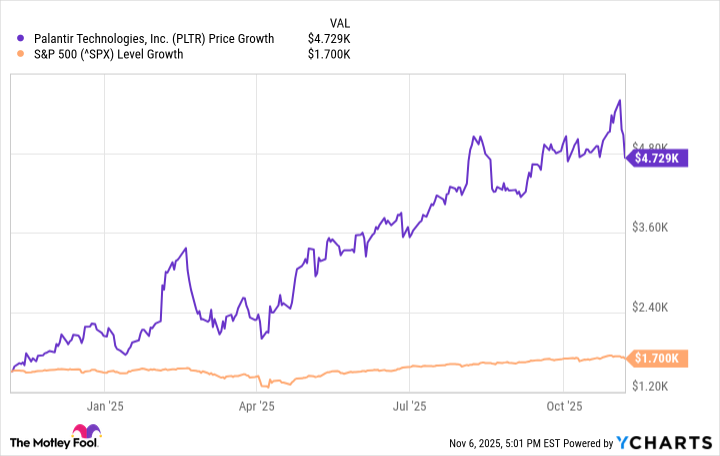Click The Motley Fool jester hat logo
This screenshot has width=720, height=456.
click(86, 431)
